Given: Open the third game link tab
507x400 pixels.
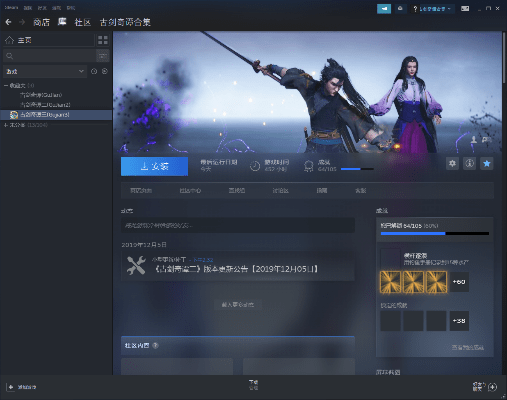Looking at the screenshot, I should click(237, 191).
